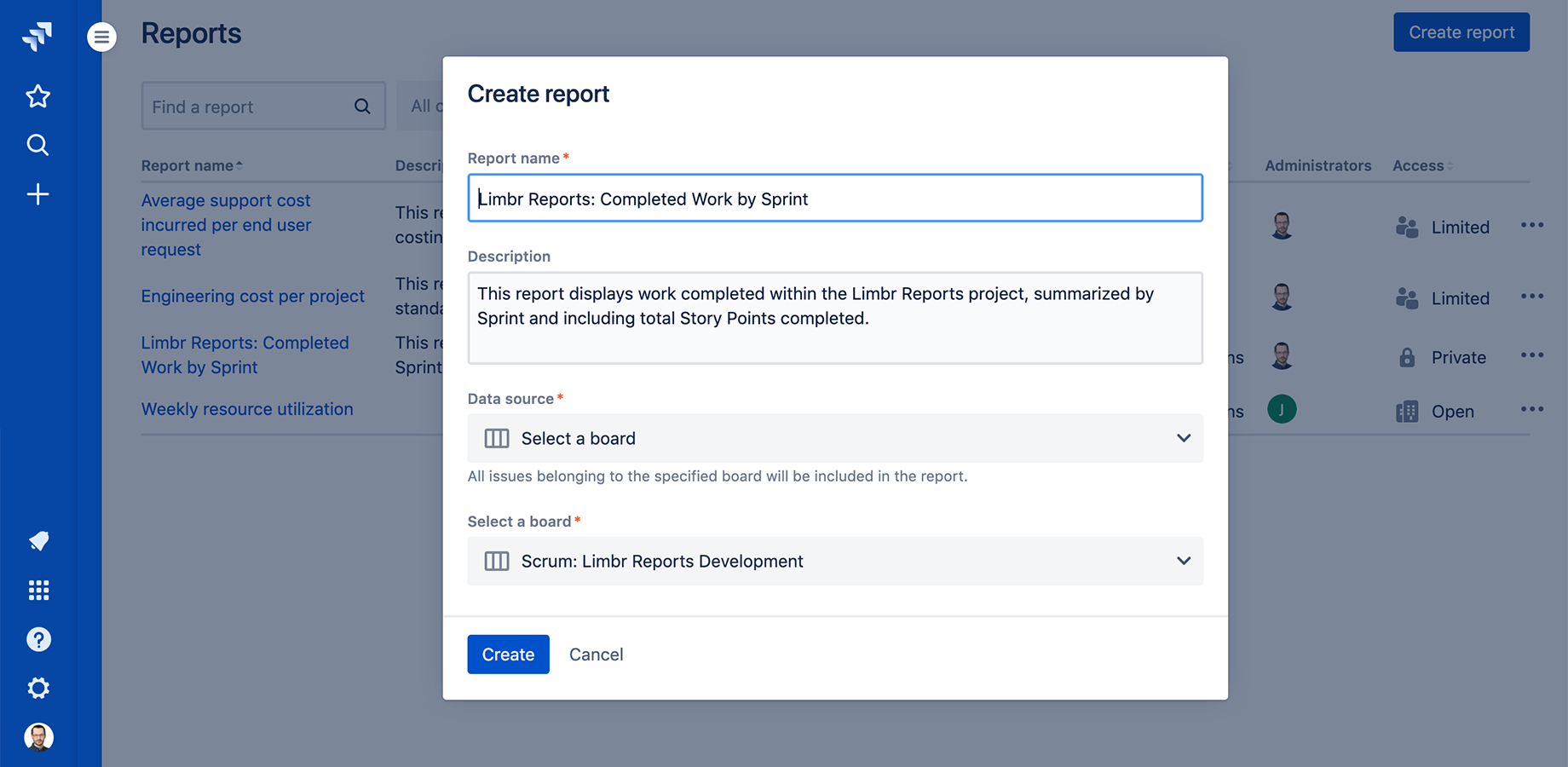1568x767 pixels.
Task: Open Limbr Reports: Completed Work by Sprint link
Action: tap(245, 355)
